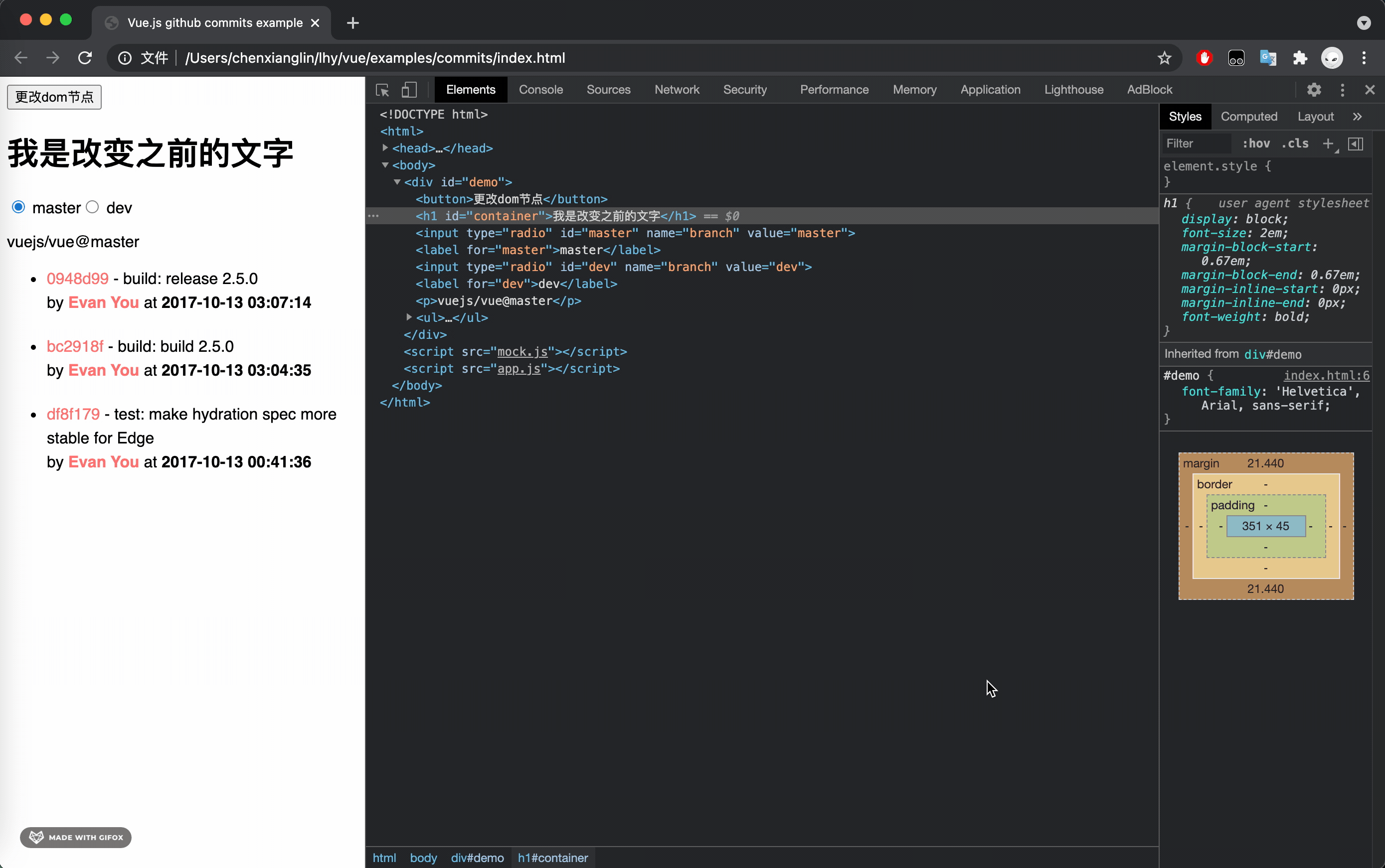The width and height of the screenshot is (1385, 868).
Task: Open DevTools settings gear
Action: click(1314, 90)
